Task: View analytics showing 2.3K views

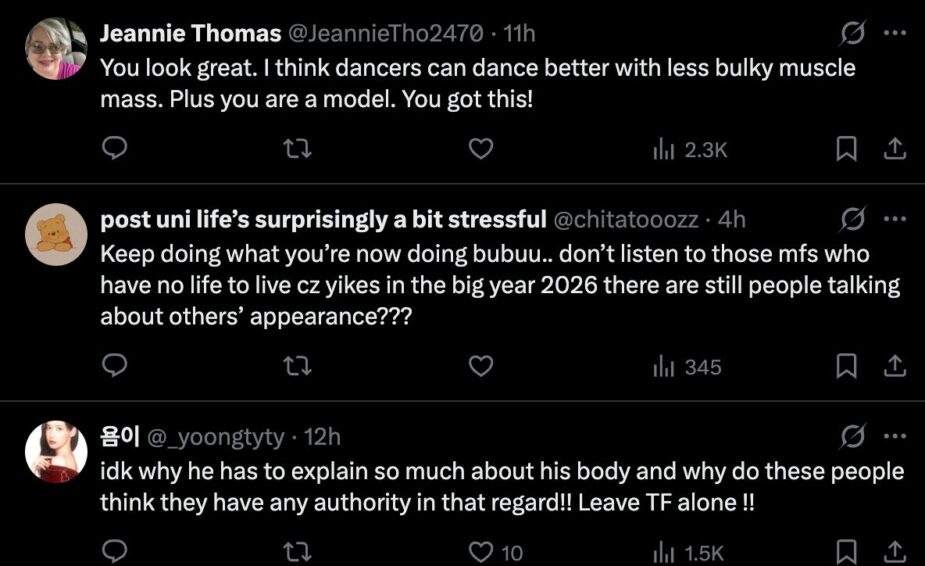Action: (689, 150)
